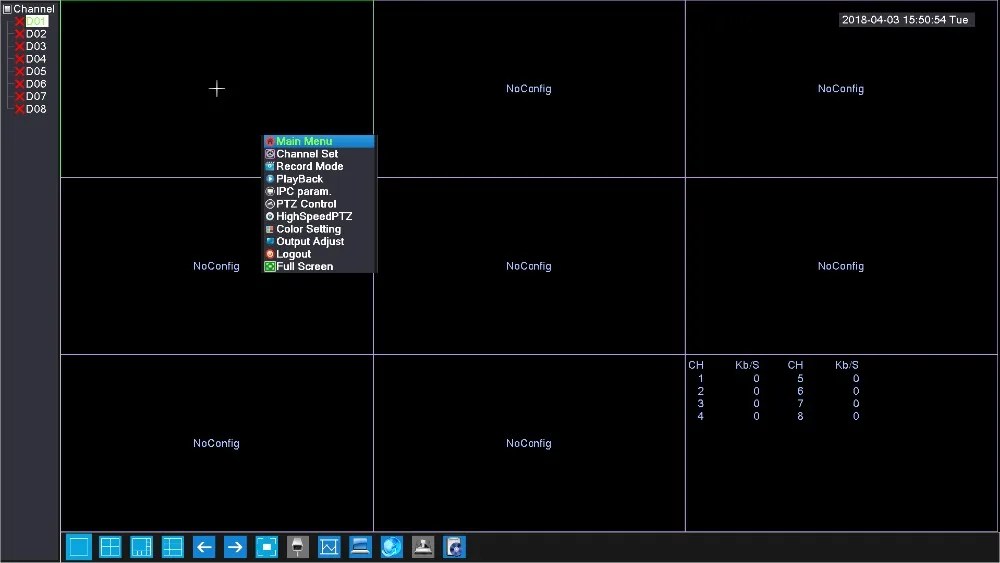1000x563 pixels.
Task: Select channel D08 in tree
Action: click(x=36, y=109)
